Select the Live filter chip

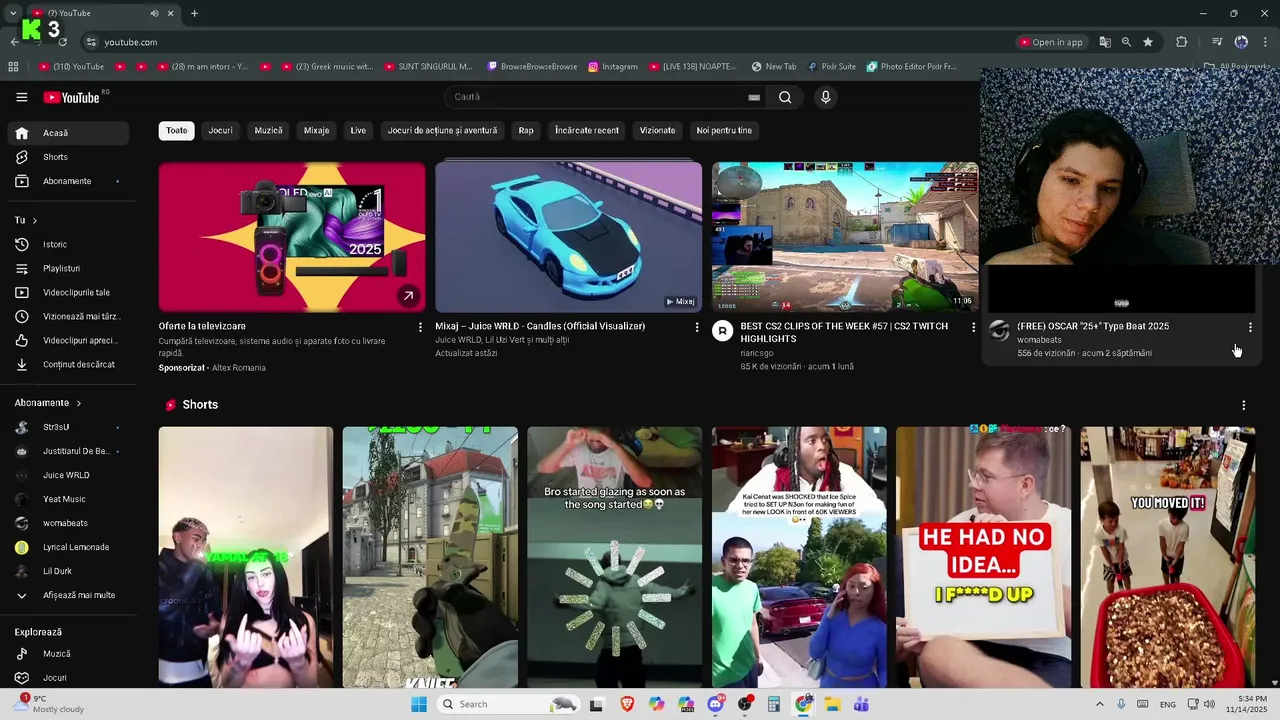tap(358, 130)
